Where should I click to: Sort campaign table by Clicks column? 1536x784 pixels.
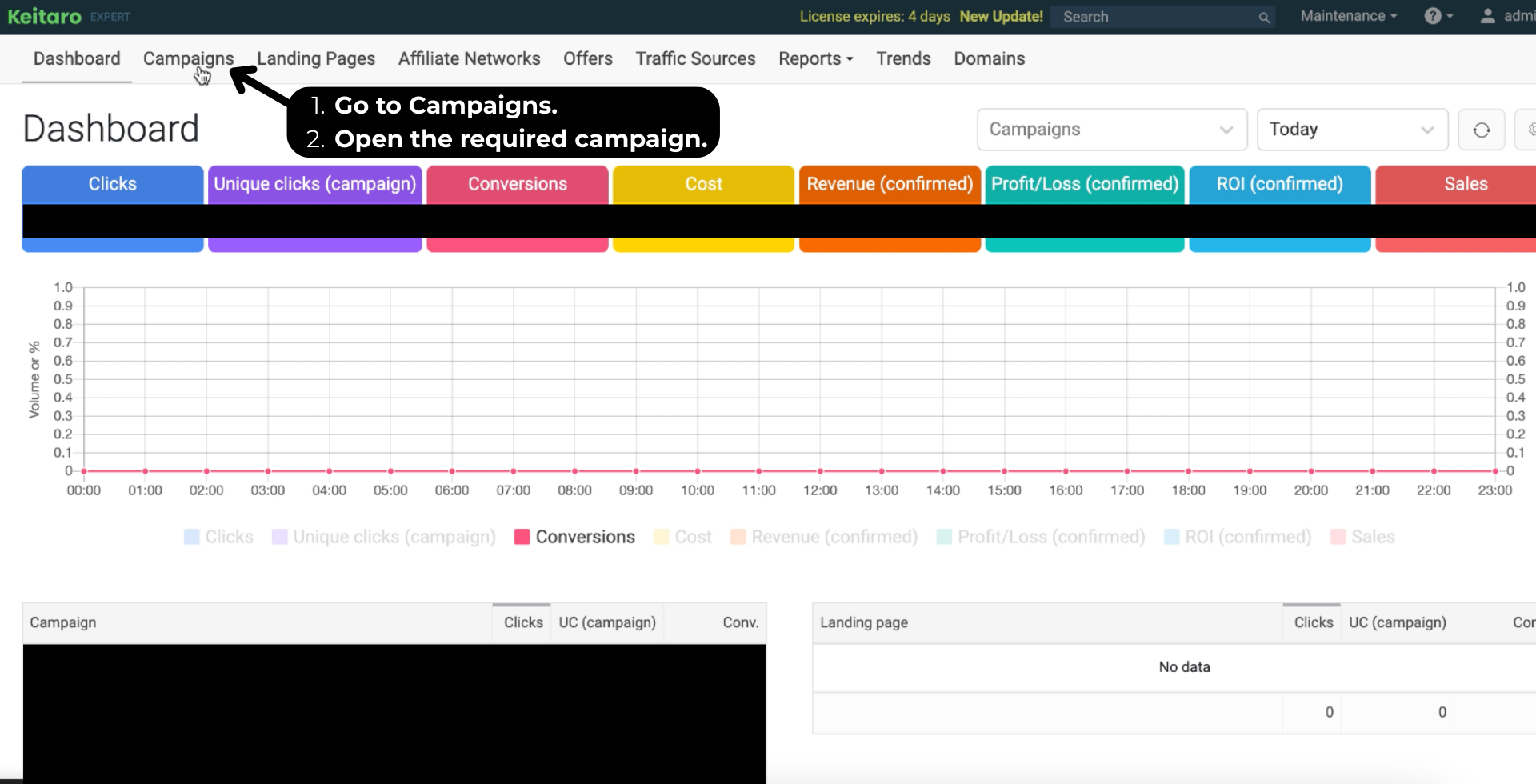522,622
